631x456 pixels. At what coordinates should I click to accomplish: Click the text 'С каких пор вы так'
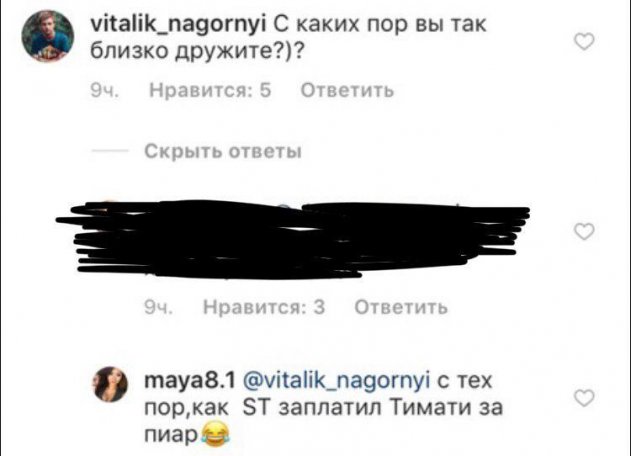pyautogui.click(x=380, y=25)
